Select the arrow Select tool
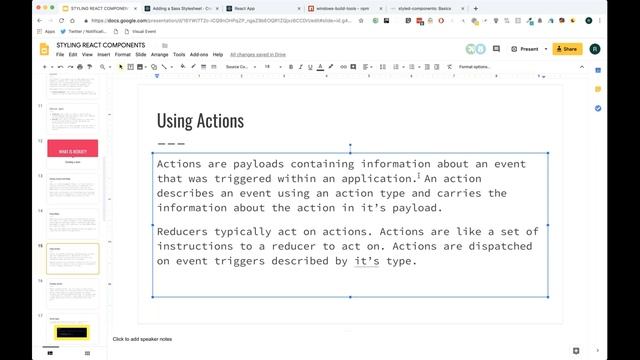This screenshot has width=640, height=360. (x=121, y=67)
